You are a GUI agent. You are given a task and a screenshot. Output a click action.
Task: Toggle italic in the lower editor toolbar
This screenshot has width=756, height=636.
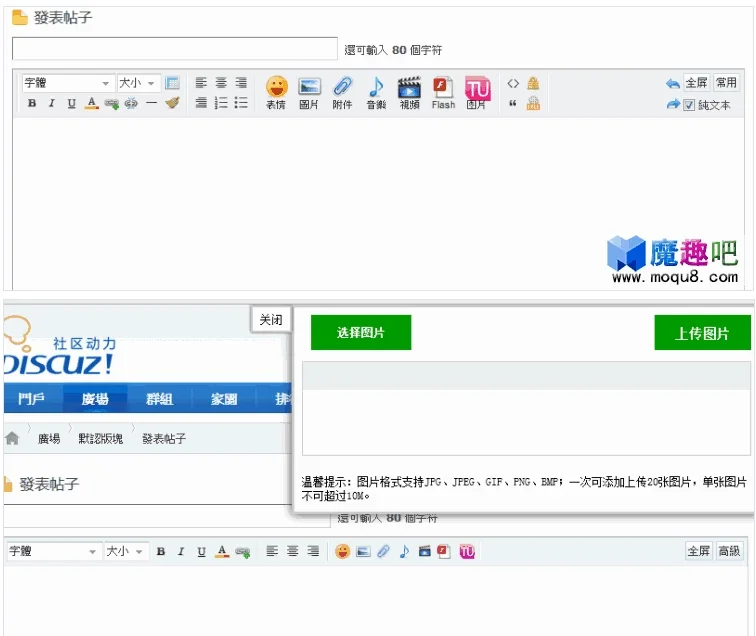181,551
